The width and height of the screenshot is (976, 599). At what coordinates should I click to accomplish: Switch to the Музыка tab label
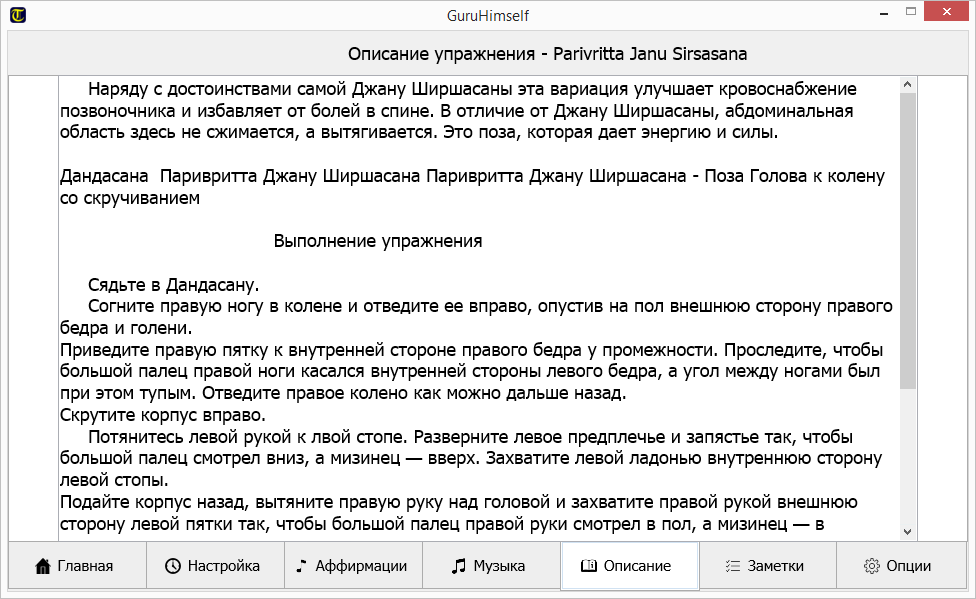point(499,566)
